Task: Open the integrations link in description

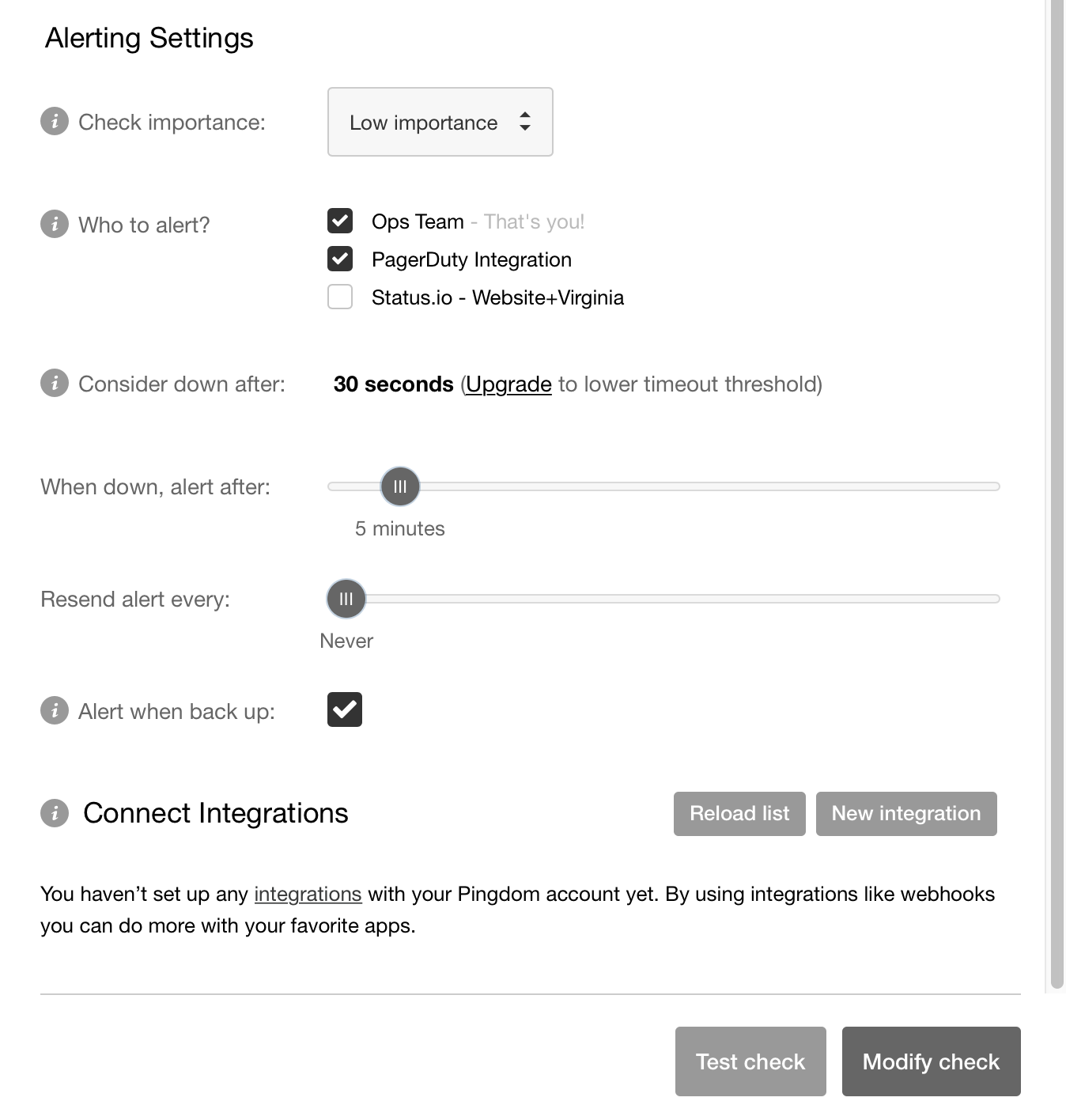Action: tap(308, 894)
